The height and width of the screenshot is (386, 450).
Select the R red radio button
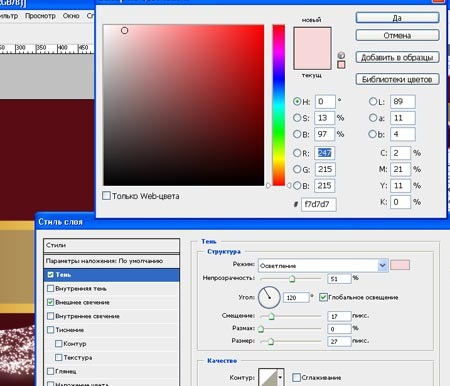point(297,153)
